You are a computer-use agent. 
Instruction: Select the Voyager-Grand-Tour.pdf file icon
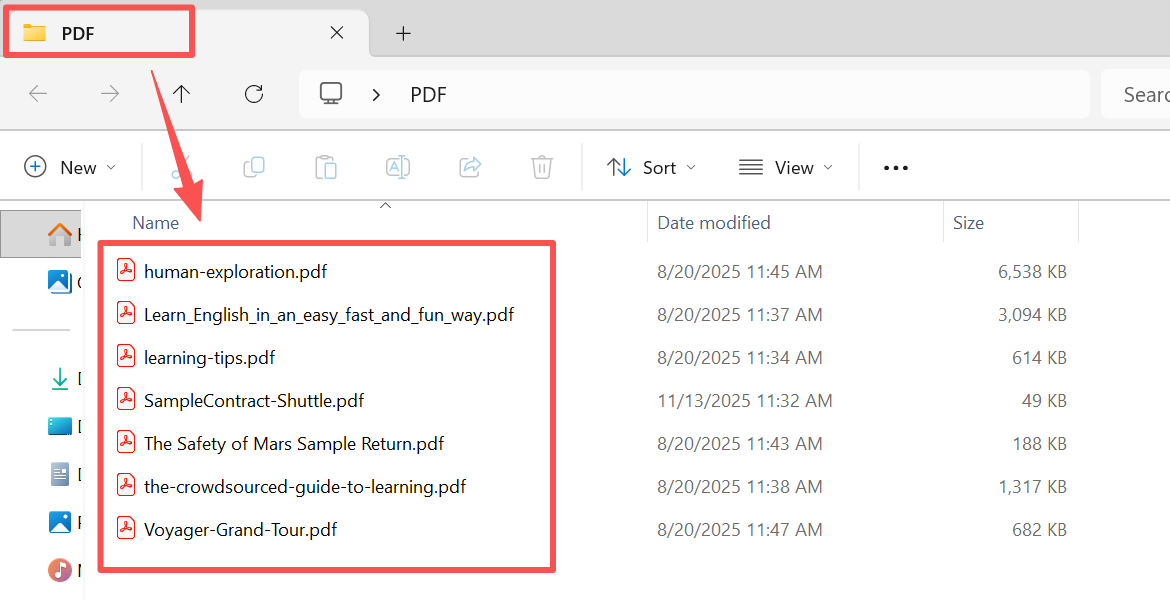point(126,529)
